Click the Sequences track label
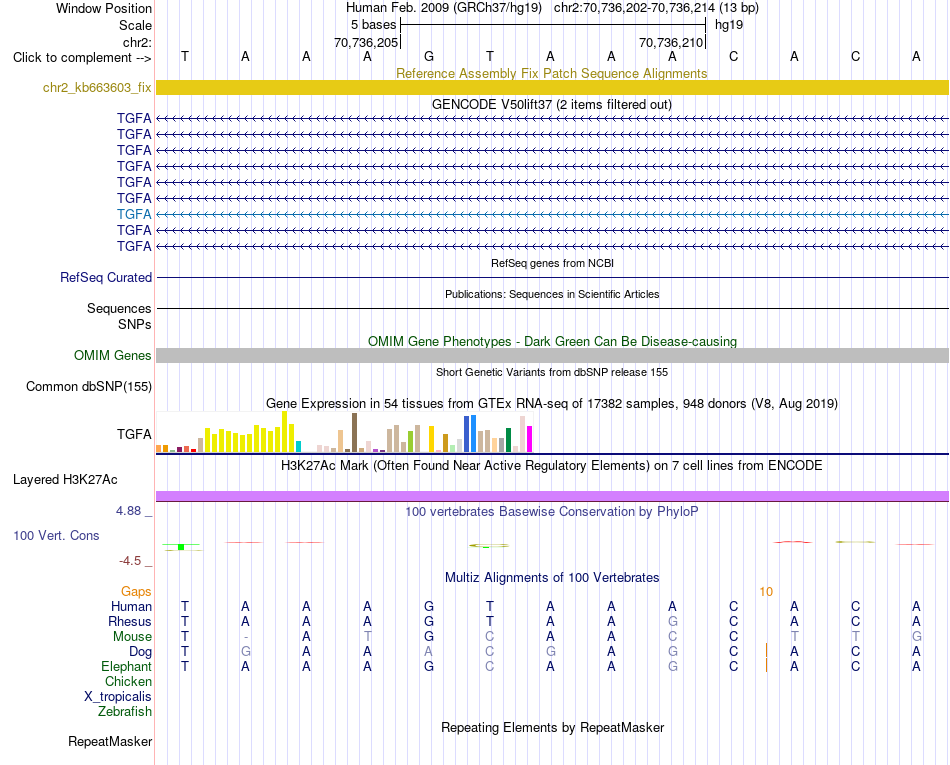The height and width of the screenshot is (765, 950). pyautogui.click(x=119, y=308)
